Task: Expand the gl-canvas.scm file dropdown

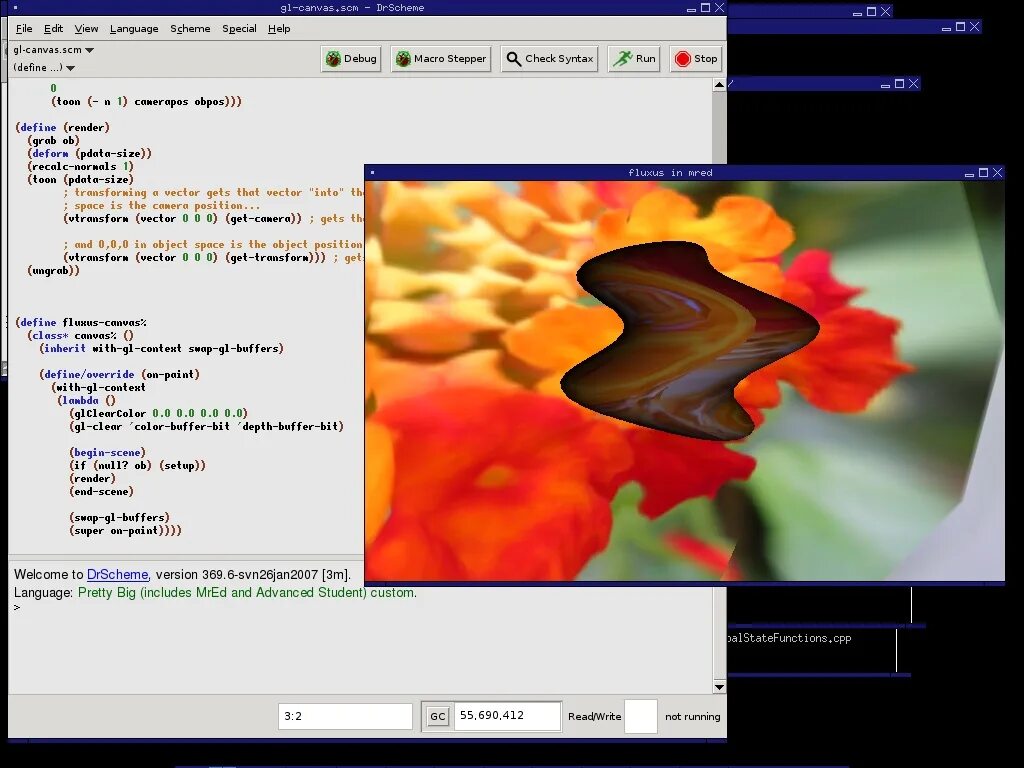Action: click(x=54, y=50)
